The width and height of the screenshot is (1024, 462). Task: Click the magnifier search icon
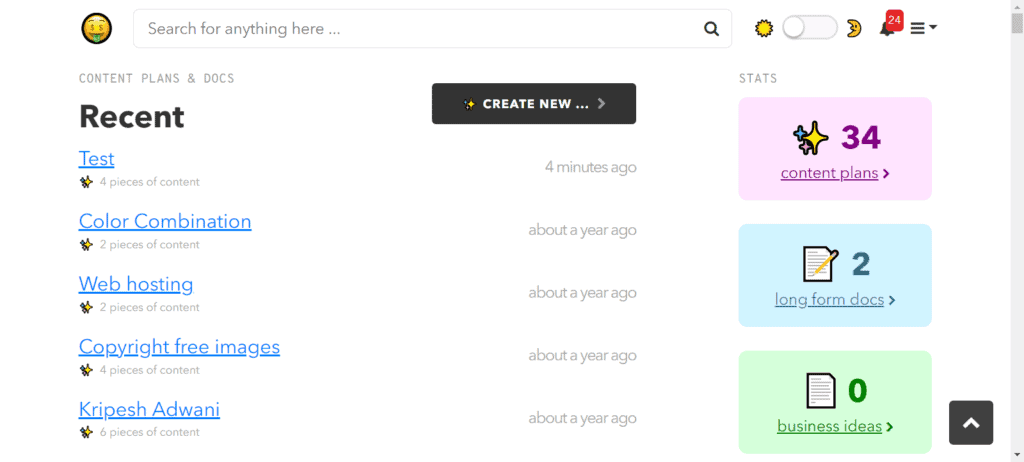711,29
